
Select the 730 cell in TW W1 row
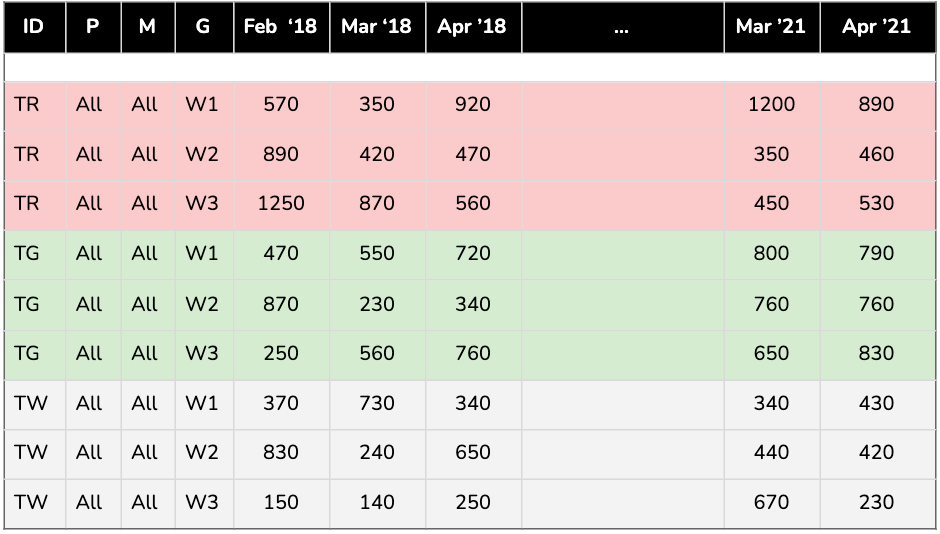pyautogui.click(x=376, y=403)
